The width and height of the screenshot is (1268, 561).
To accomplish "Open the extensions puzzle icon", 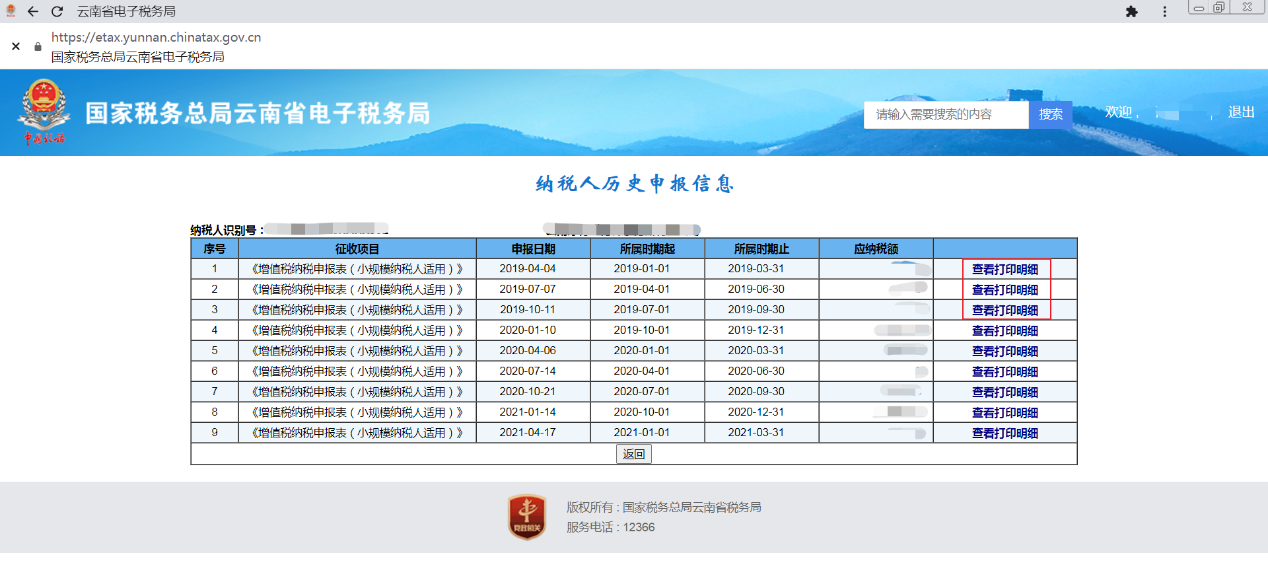I will coord(1132,11).
